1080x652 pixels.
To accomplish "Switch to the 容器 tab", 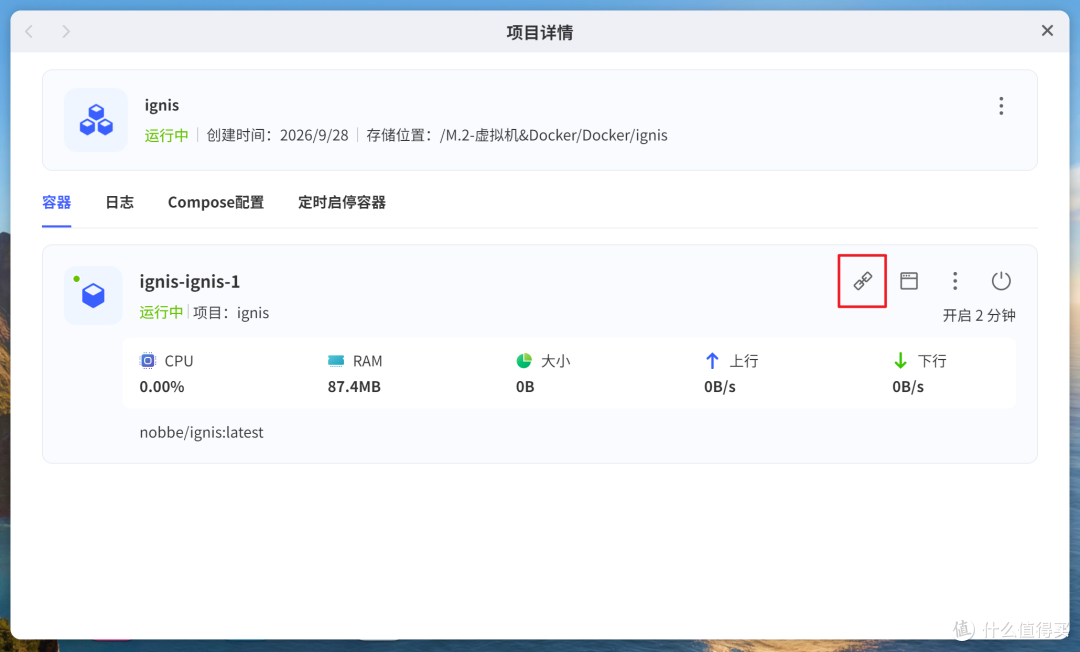I will pos(56,202).
